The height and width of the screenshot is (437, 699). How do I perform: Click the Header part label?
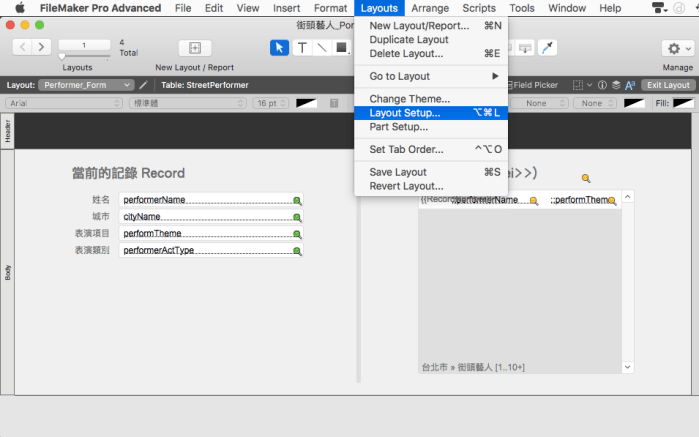tap(8, 131)
